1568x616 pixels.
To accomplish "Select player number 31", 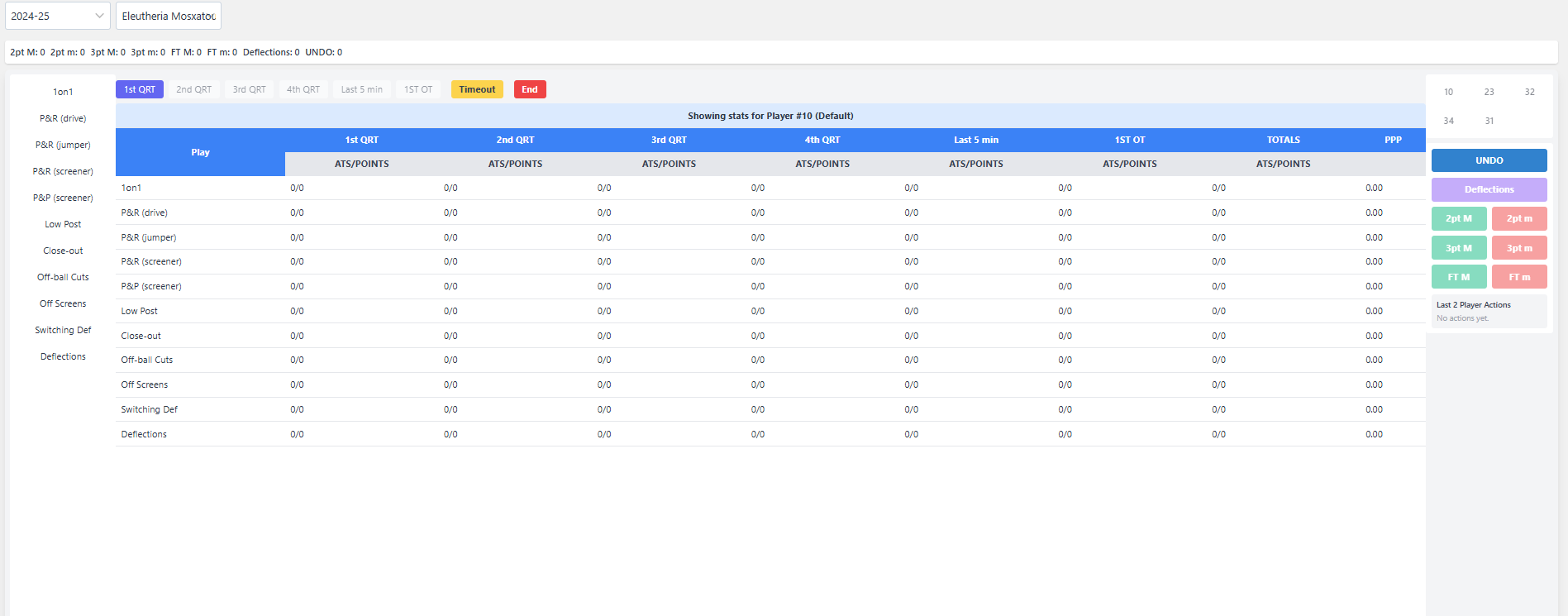I will click(1489, 121).
